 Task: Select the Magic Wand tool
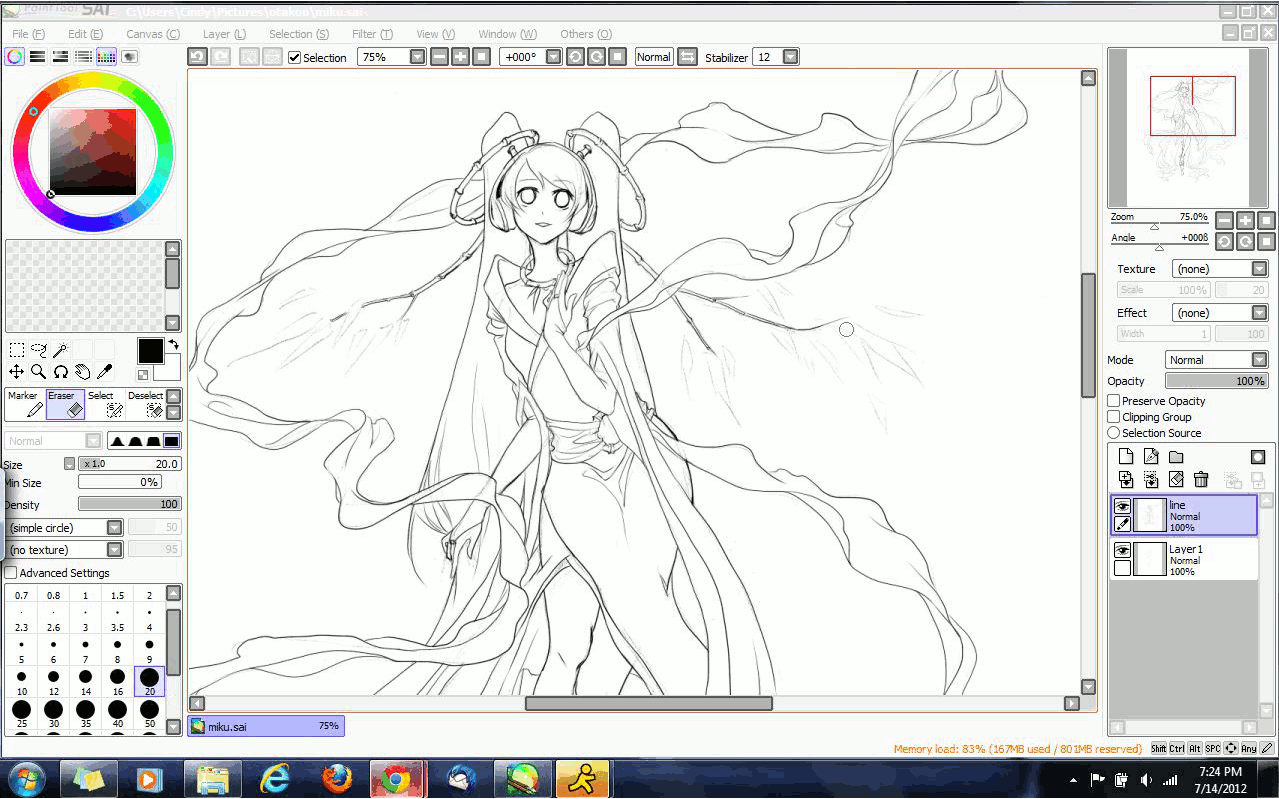61,350
